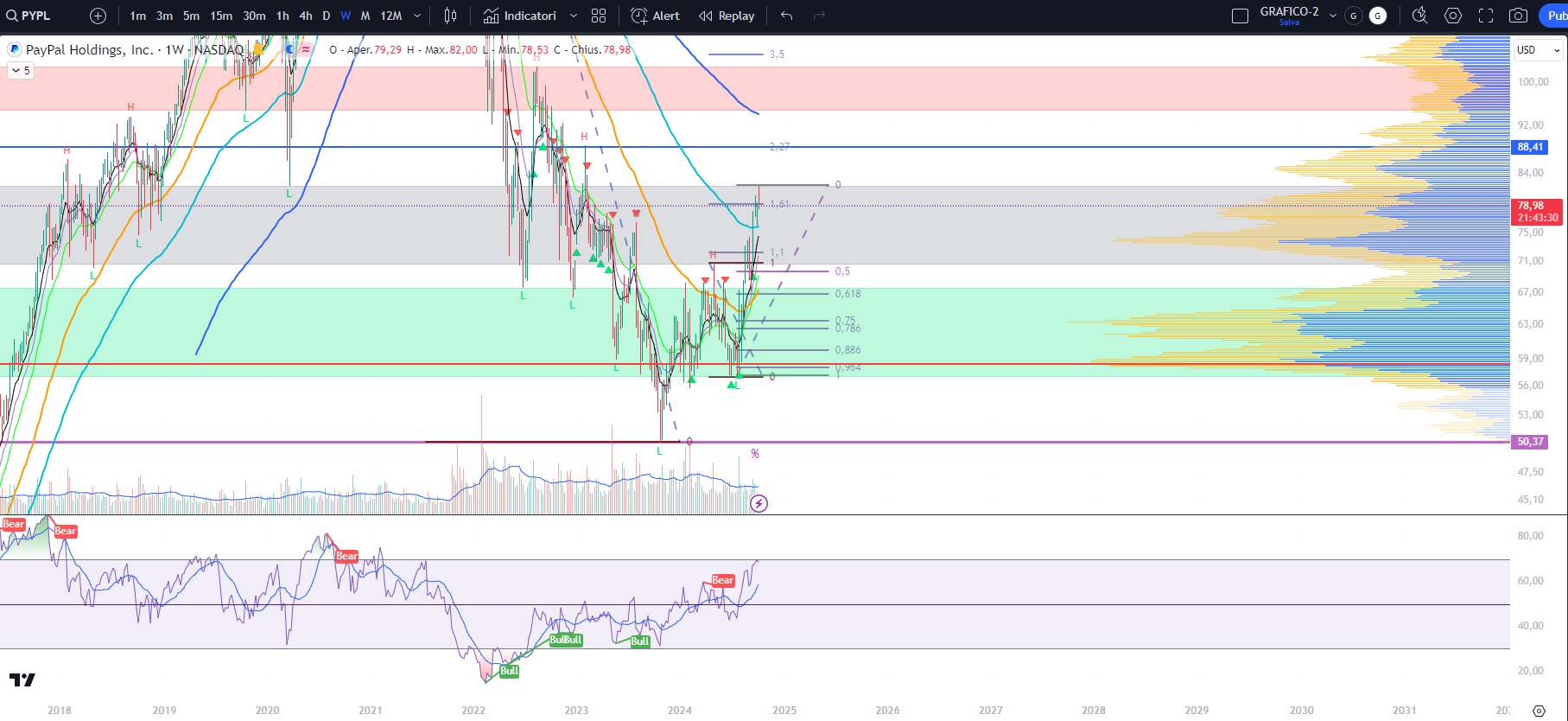Expand the GRAFICO-2 layout dropdown arrow
1568x721 pixels.
pos(1332,16)
